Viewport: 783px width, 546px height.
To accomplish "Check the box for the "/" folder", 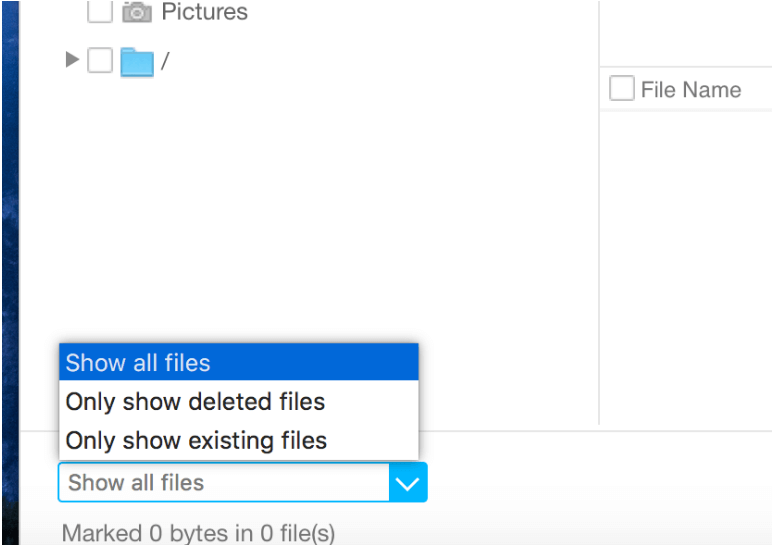I will [x=100, y=60].
